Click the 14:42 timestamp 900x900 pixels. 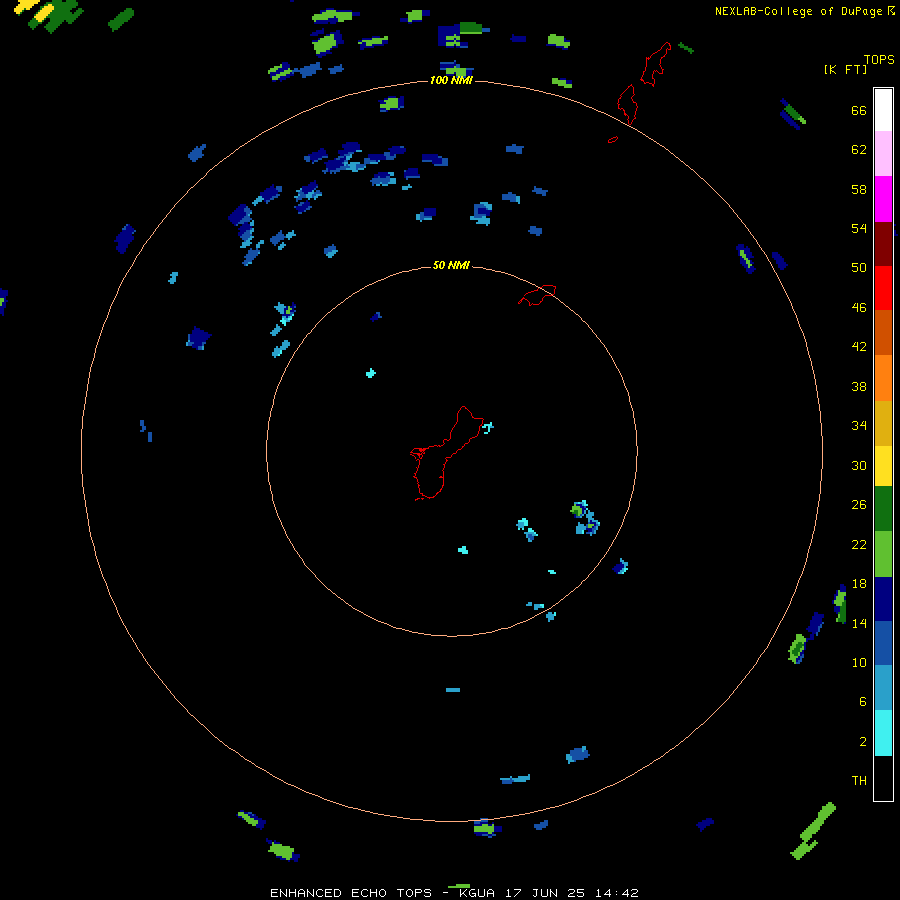616,893
